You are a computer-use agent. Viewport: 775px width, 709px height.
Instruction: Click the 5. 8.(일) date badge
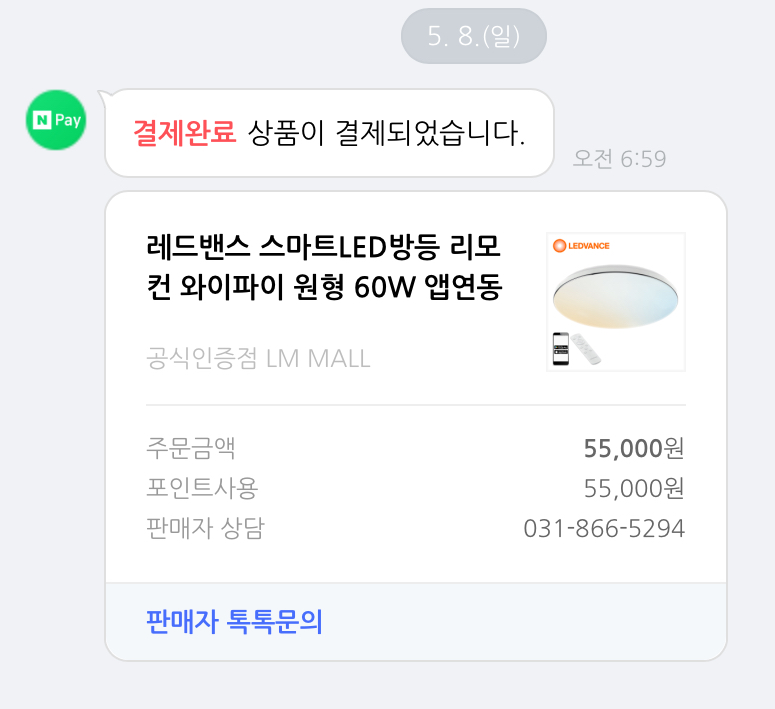[474, 36]
